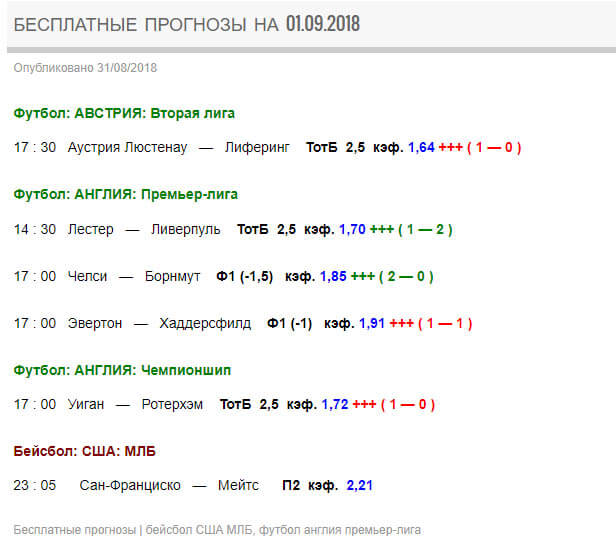Image resolution: width=616 pixels, height=560 pixels.
Task: Click 'ТотБ 2,5' in the Уиган row
Action: click(249, 404)
